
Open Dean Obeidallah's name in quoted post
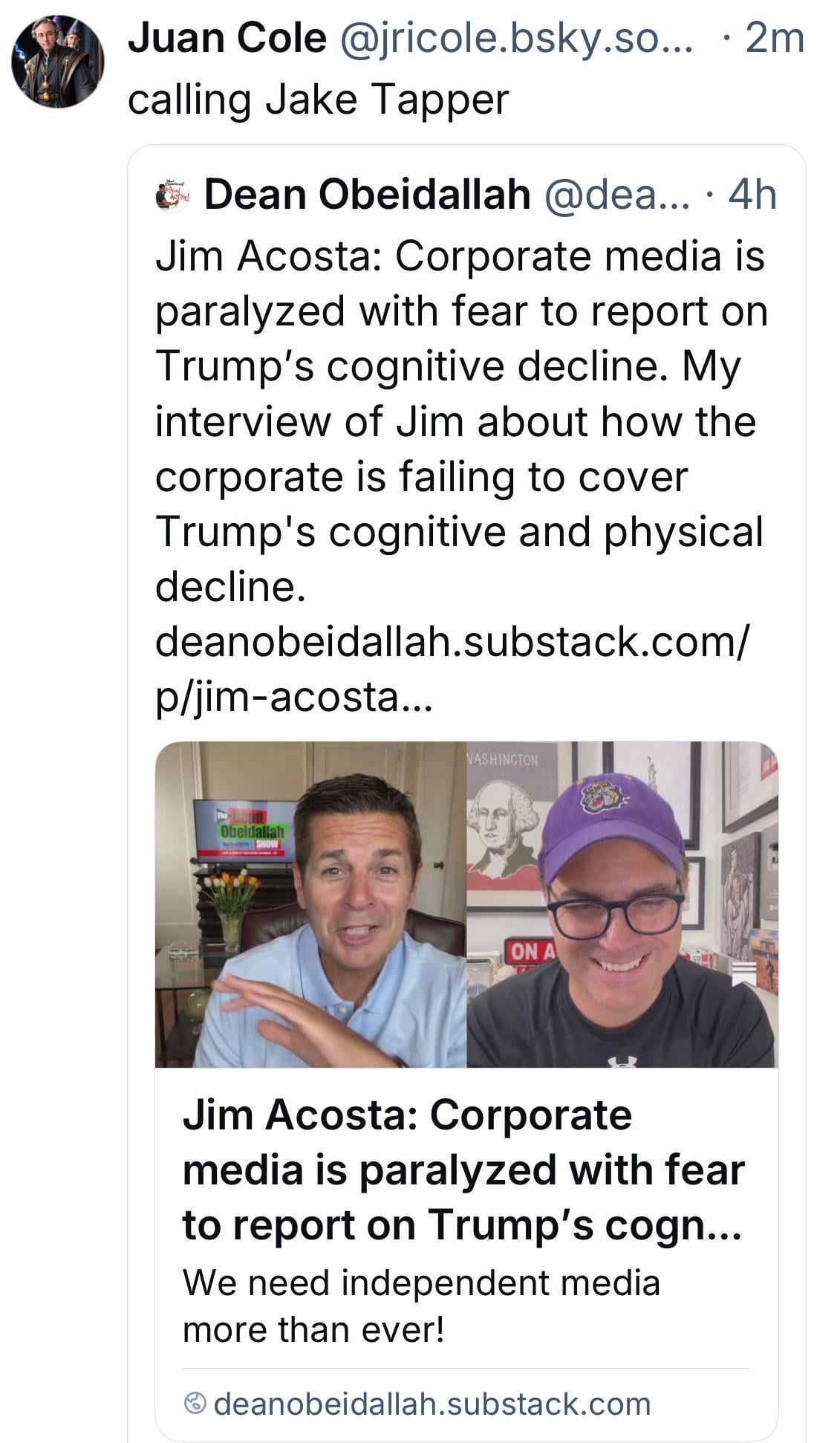pos(367,195)
